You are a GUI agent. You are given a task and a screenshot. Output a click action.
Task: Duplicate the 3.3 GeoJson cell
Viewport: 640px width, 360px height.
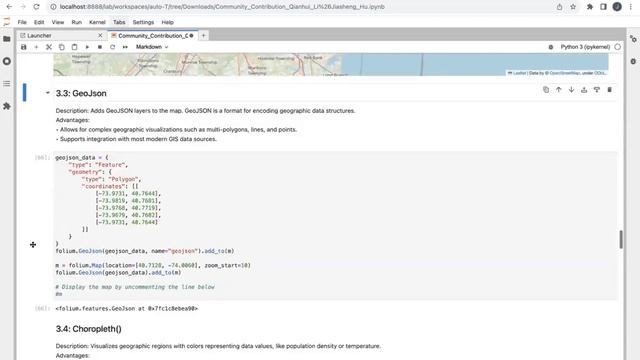tap(546, 90)
